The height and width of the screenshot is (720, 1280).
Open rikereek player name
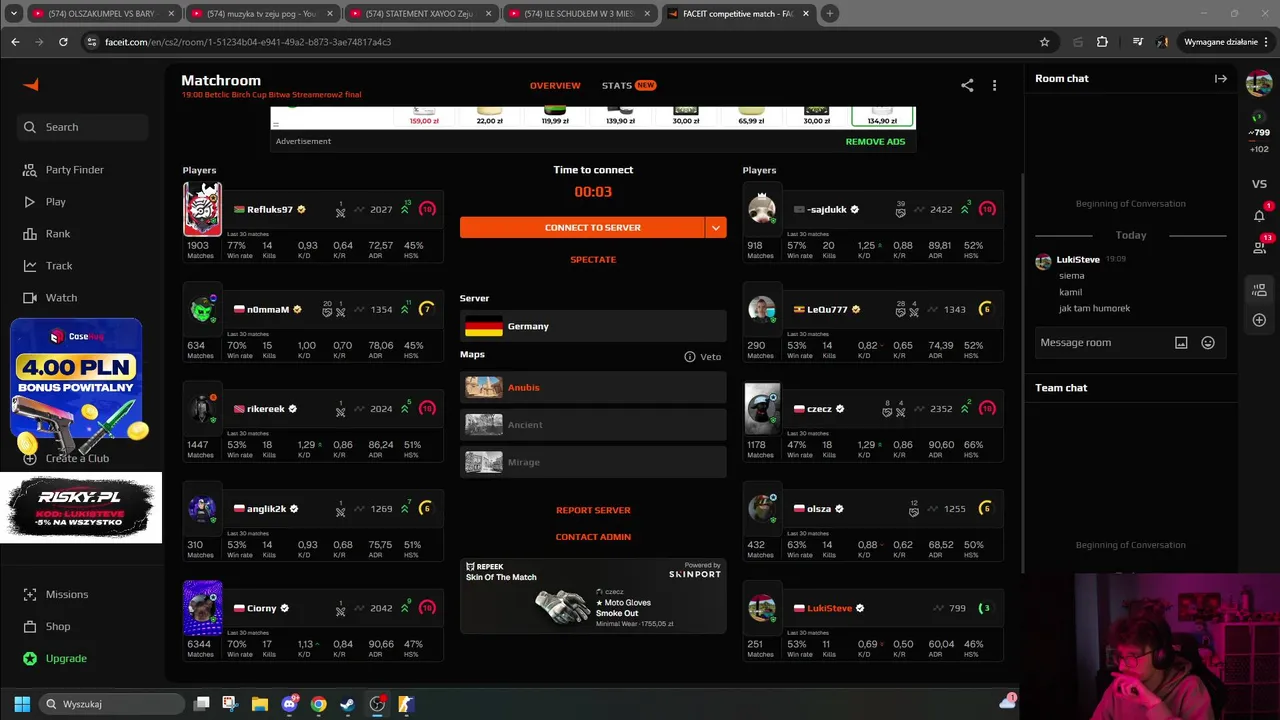266,409
